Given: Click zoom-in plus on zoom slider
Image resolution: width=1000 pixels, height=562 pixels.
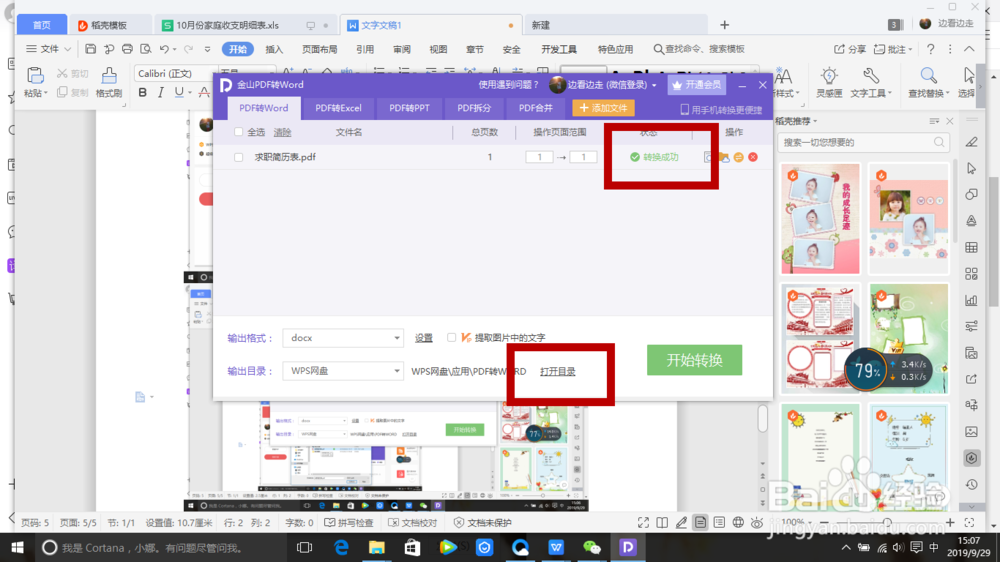Looking at the screenshot, I should [x=950, y=522].
